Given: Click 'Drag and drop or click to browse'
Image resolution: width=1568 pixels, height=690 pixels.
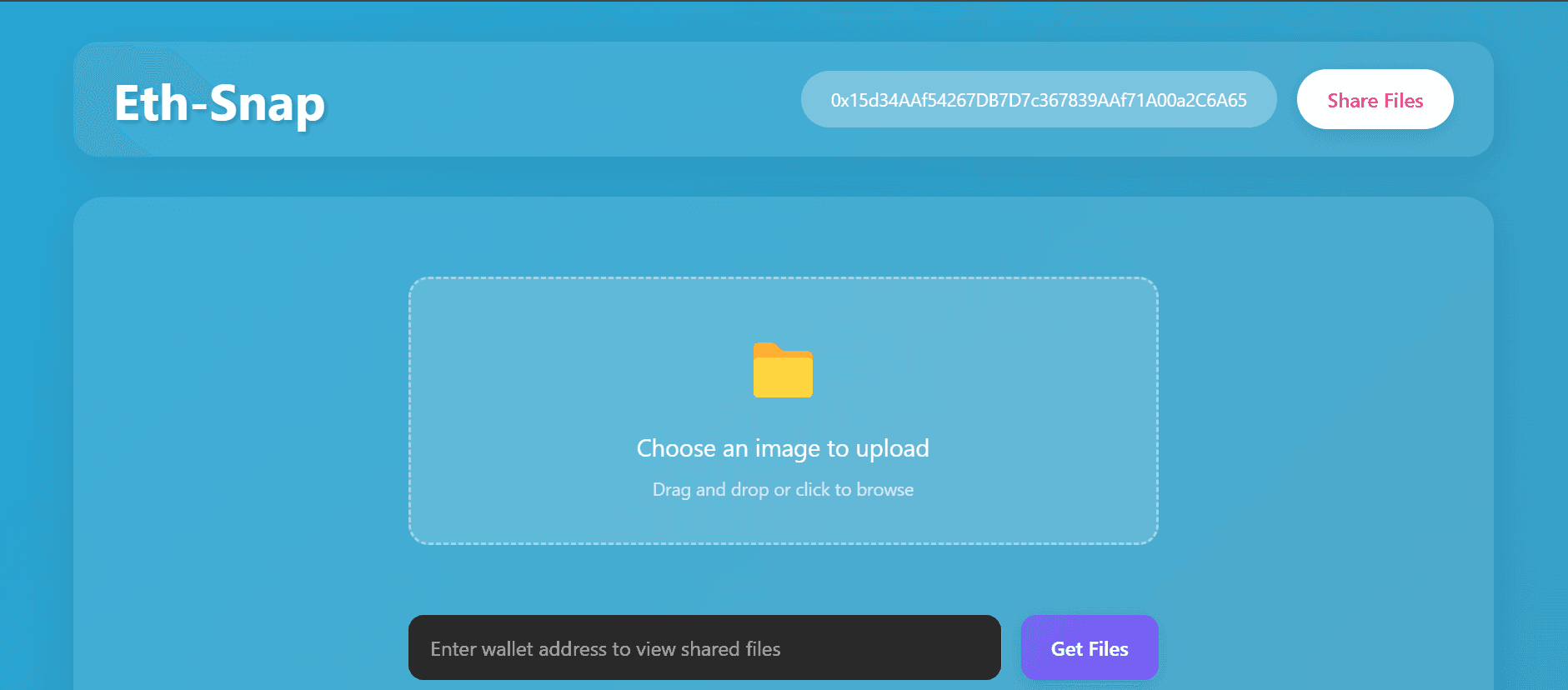Looking at the screenshot, I should coord(783,490).
